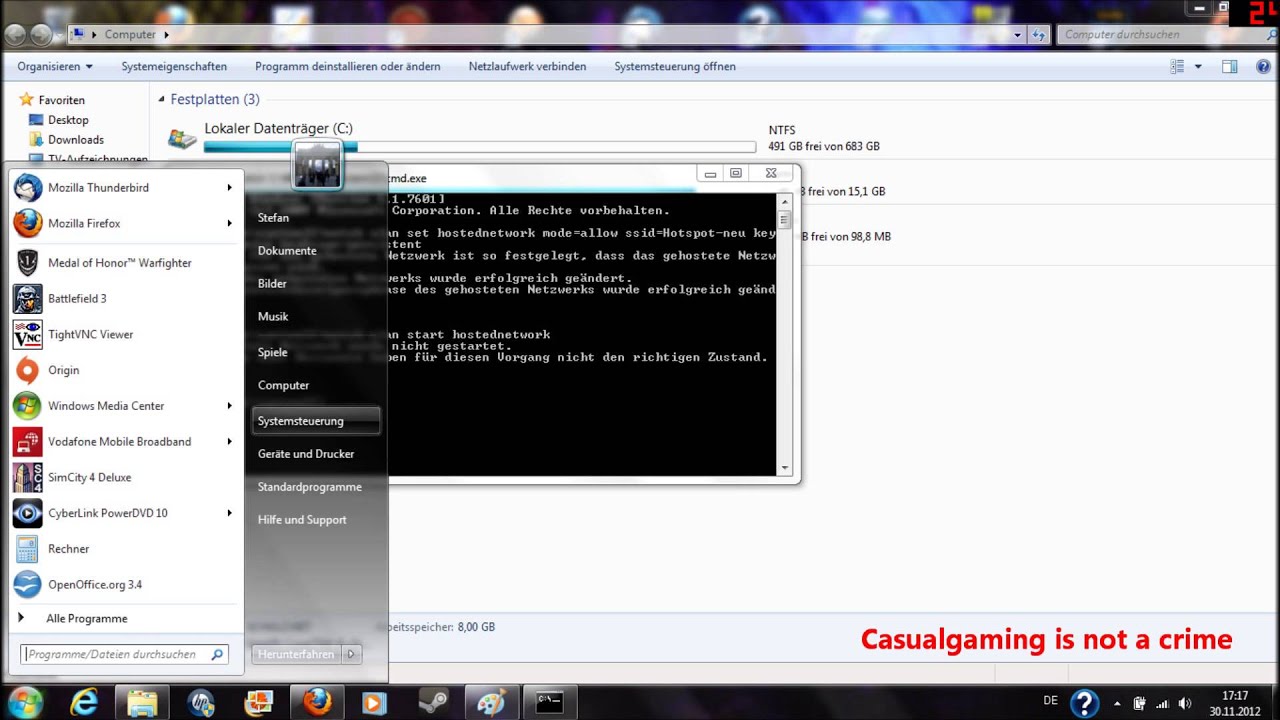
Task: Expand Mozilla Thunderbird jump list arrow
Action: [229, 188]
